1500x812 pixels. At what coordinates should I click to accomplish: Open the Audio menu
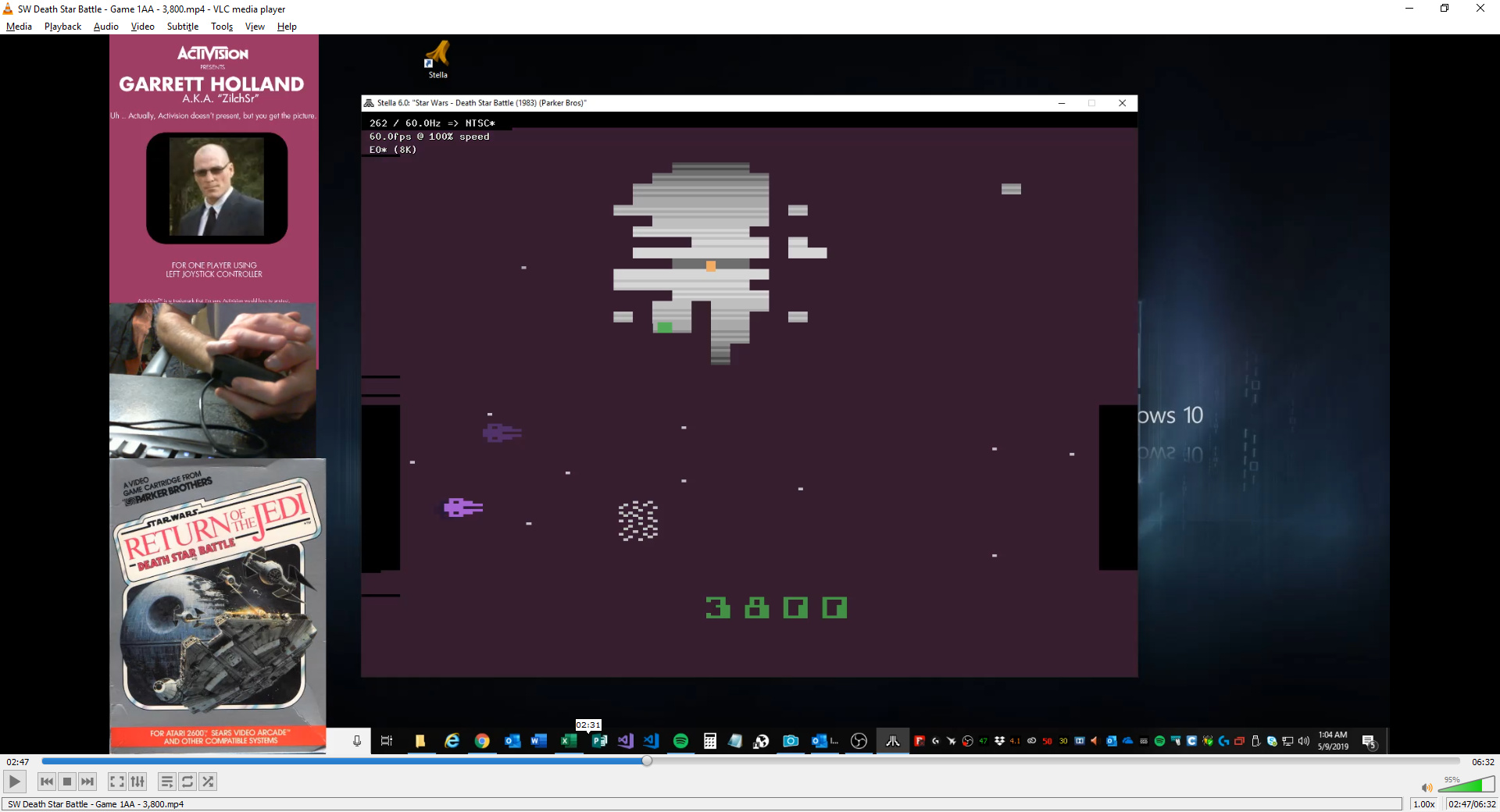(x=106, y=27)
